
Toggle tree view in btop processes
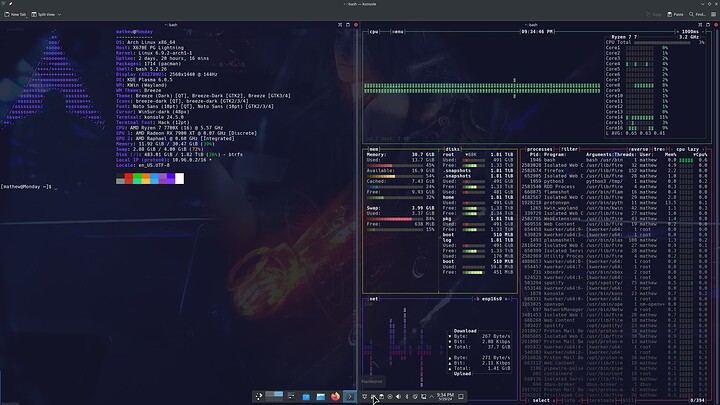pos(660,148)
